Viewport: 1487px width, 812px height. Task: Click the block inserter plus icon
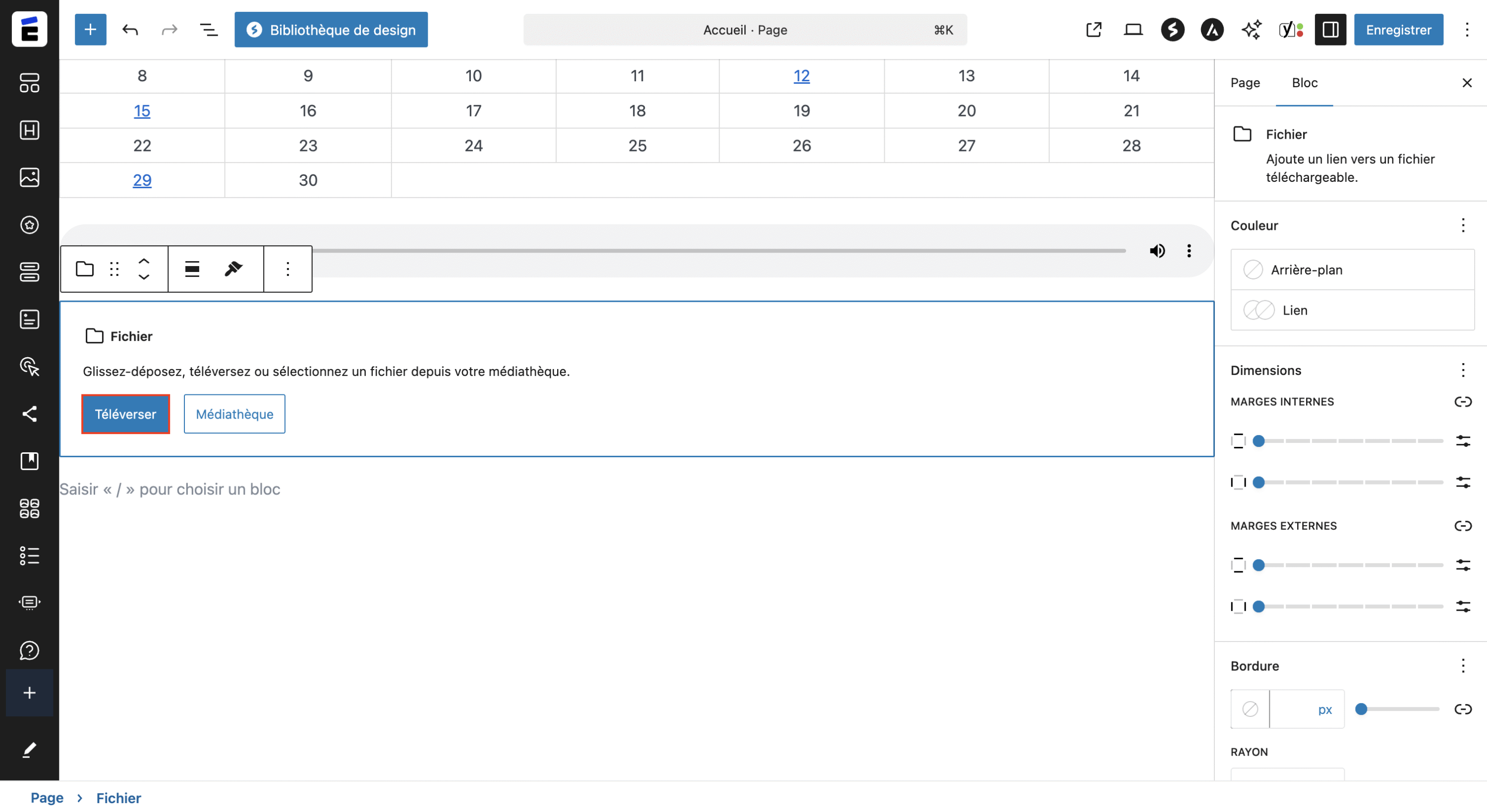[90, 29]
